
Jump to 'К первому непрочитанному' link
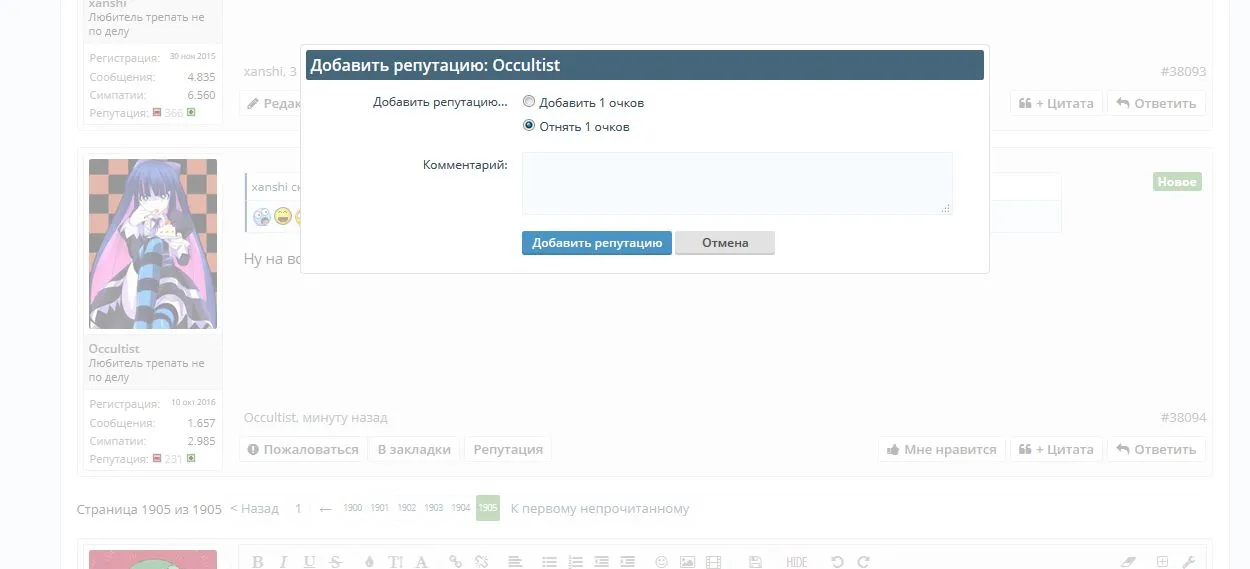click(600, 509)
